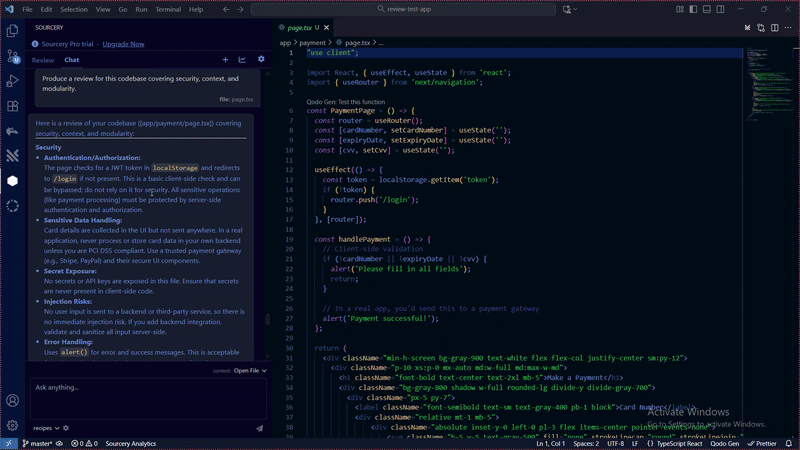Open the context 'Open File' dropdown
800x450 pixels.
pyautogui.click(x=250, y=370)
